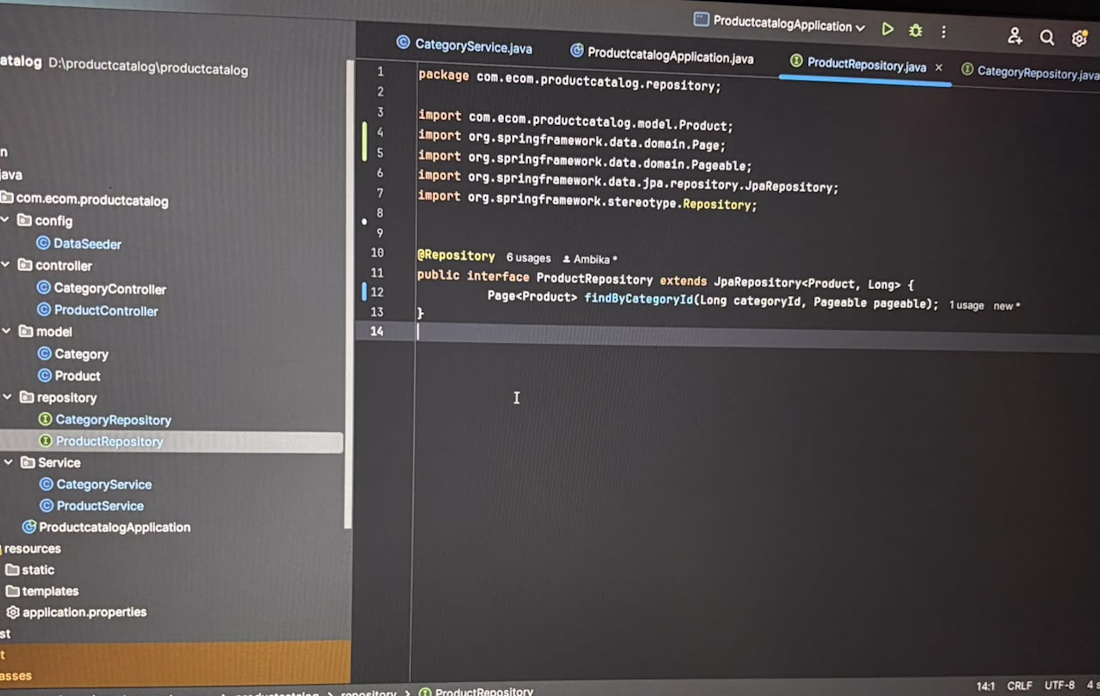Click the Ambika author inlay hint
Viewport: 1100px width, 696px height.
590,259
